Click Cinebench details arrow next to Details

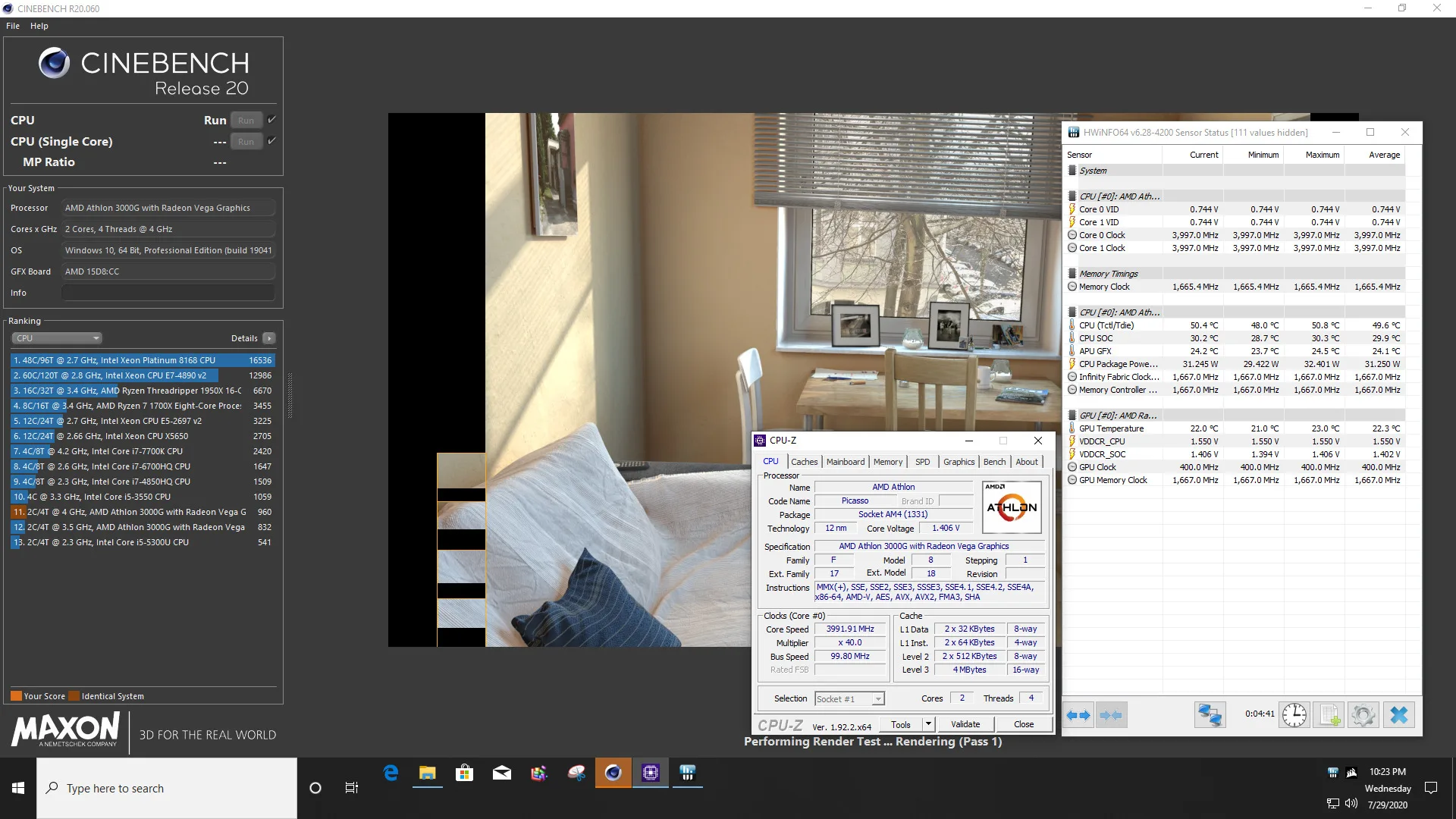point(269,338)
